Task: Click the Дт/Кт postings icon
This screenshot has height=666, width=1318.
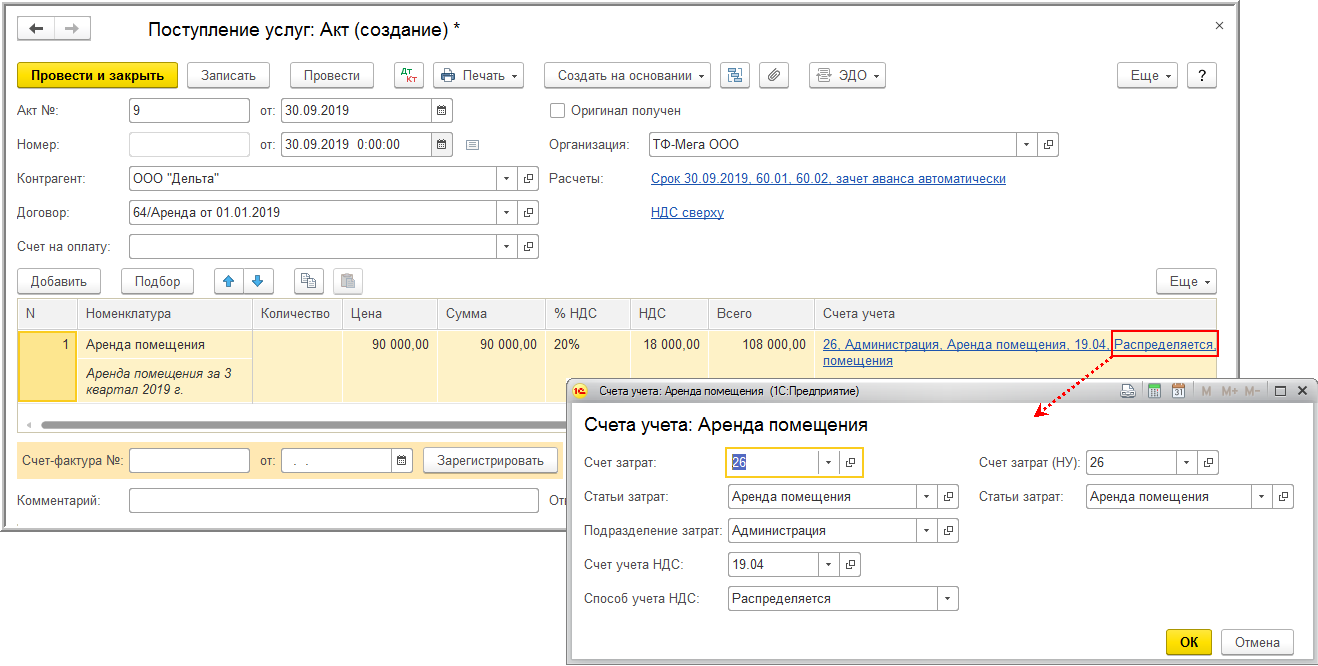Action: pos(408,75)
